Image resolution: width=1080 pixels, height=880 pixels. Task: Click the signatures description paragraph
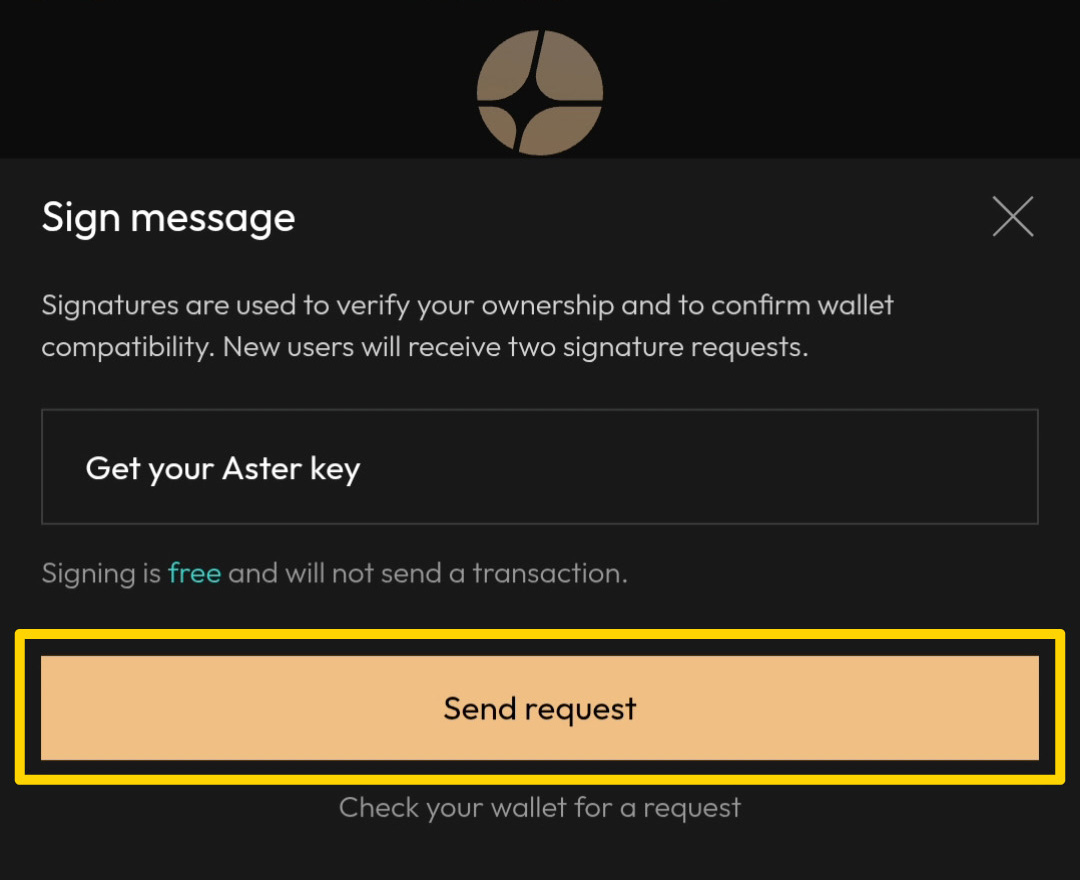coord(467,326)
